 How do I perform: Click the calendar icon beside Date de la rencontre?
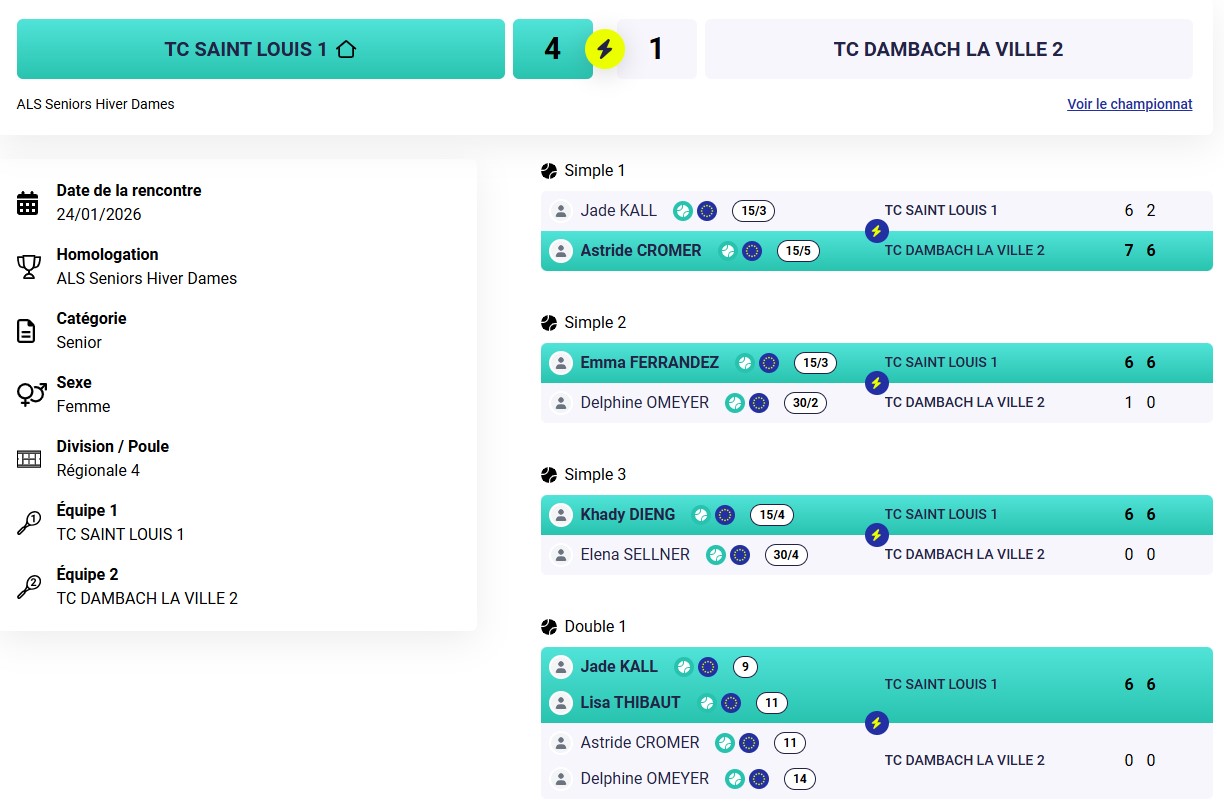click(28, 203)
